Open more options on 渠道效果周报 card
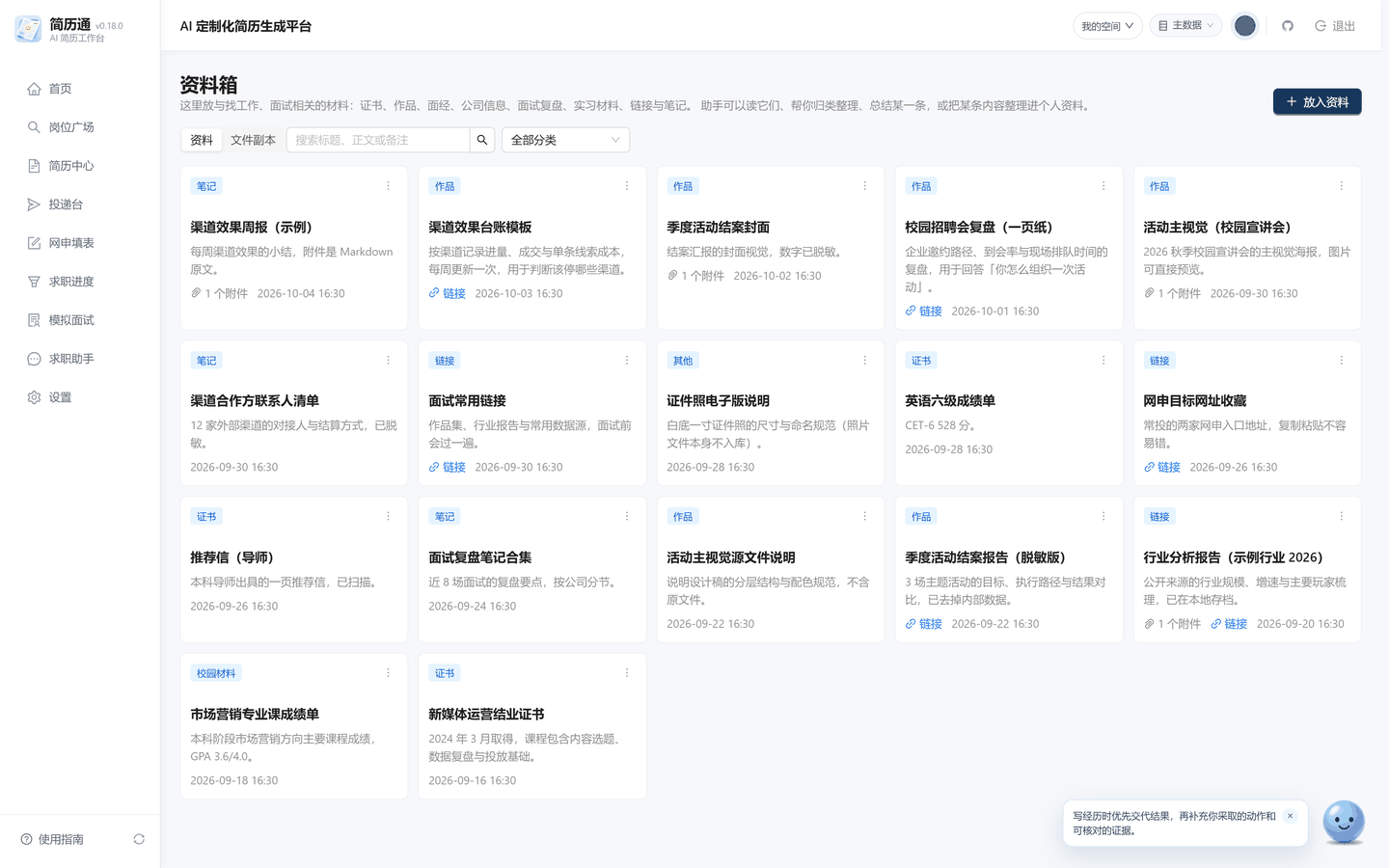This screenshot has height=868, width=1389. coord(389,186)
